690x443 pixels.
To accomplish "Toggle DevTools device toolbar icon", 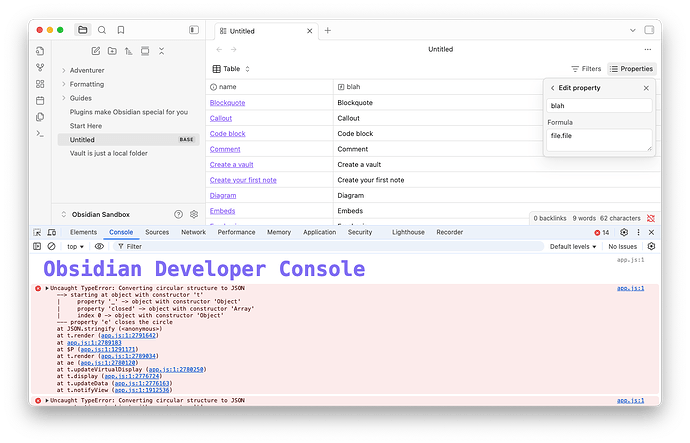I will pos(51,232).
